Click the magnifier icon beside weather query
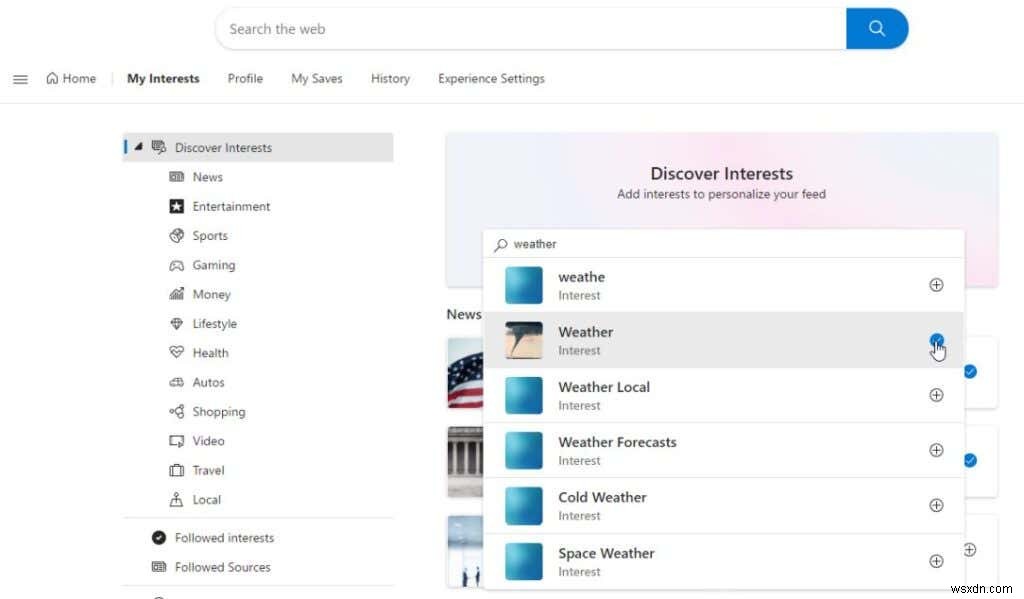Image resolution: width=1024 pixels, height=599 pixels. coord(501,245)
